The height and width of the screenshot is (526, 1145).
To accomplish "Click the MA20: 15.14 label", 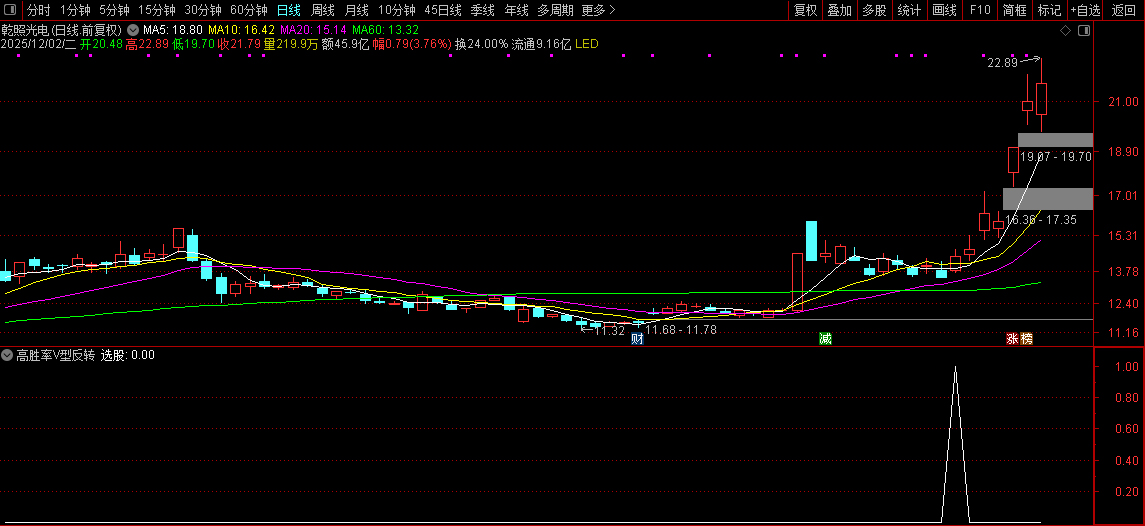I will tap(313, 31).
